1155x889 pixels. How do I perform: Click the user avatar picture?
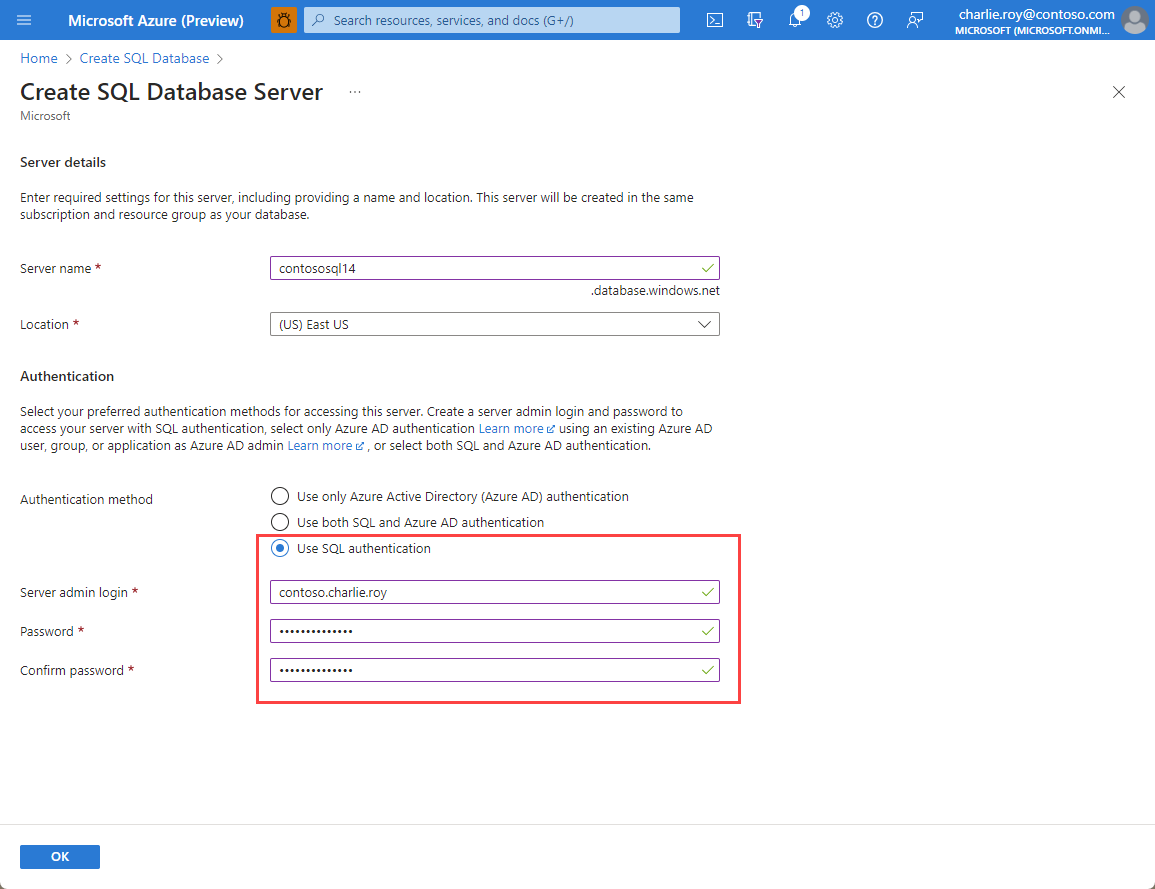[1135, 20]
